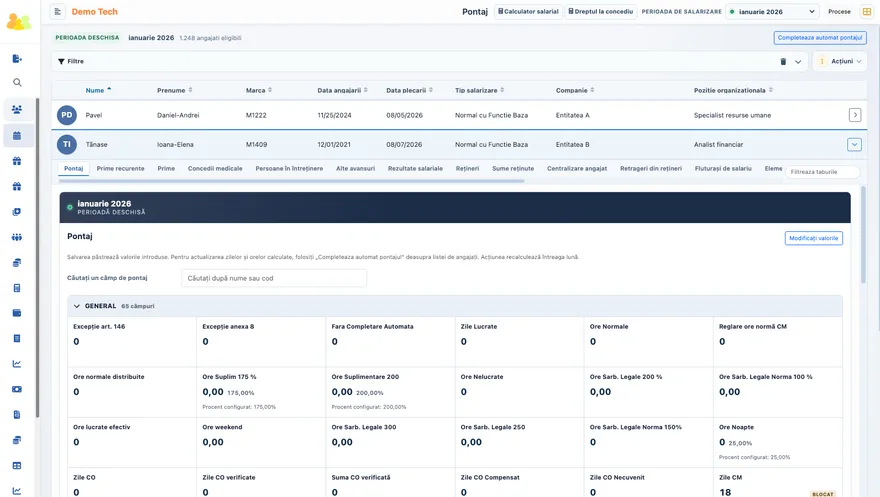Focus the Filtreaza taburile input
Viewport: 880px width, 497px height.
(x=822, y=172)
